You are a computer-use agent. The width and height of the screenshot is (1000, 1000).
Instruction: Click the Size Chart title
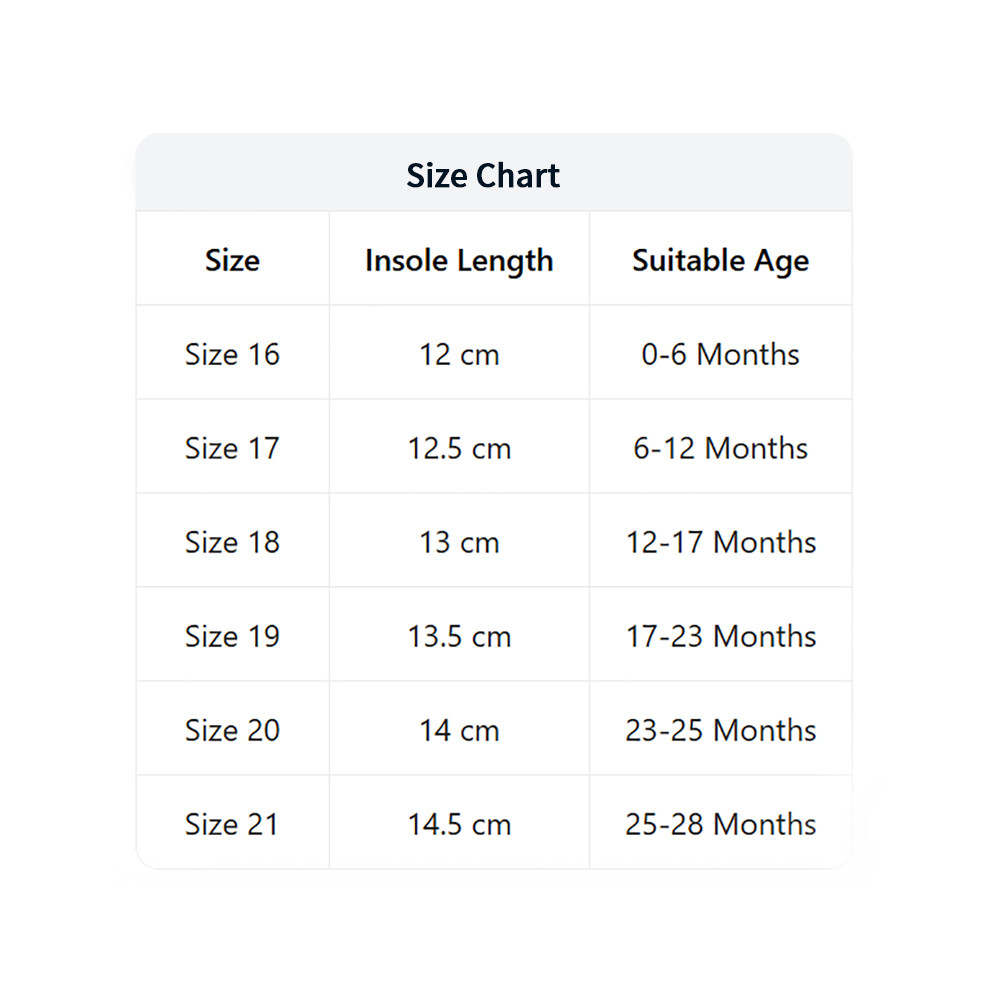pos(483,175)
